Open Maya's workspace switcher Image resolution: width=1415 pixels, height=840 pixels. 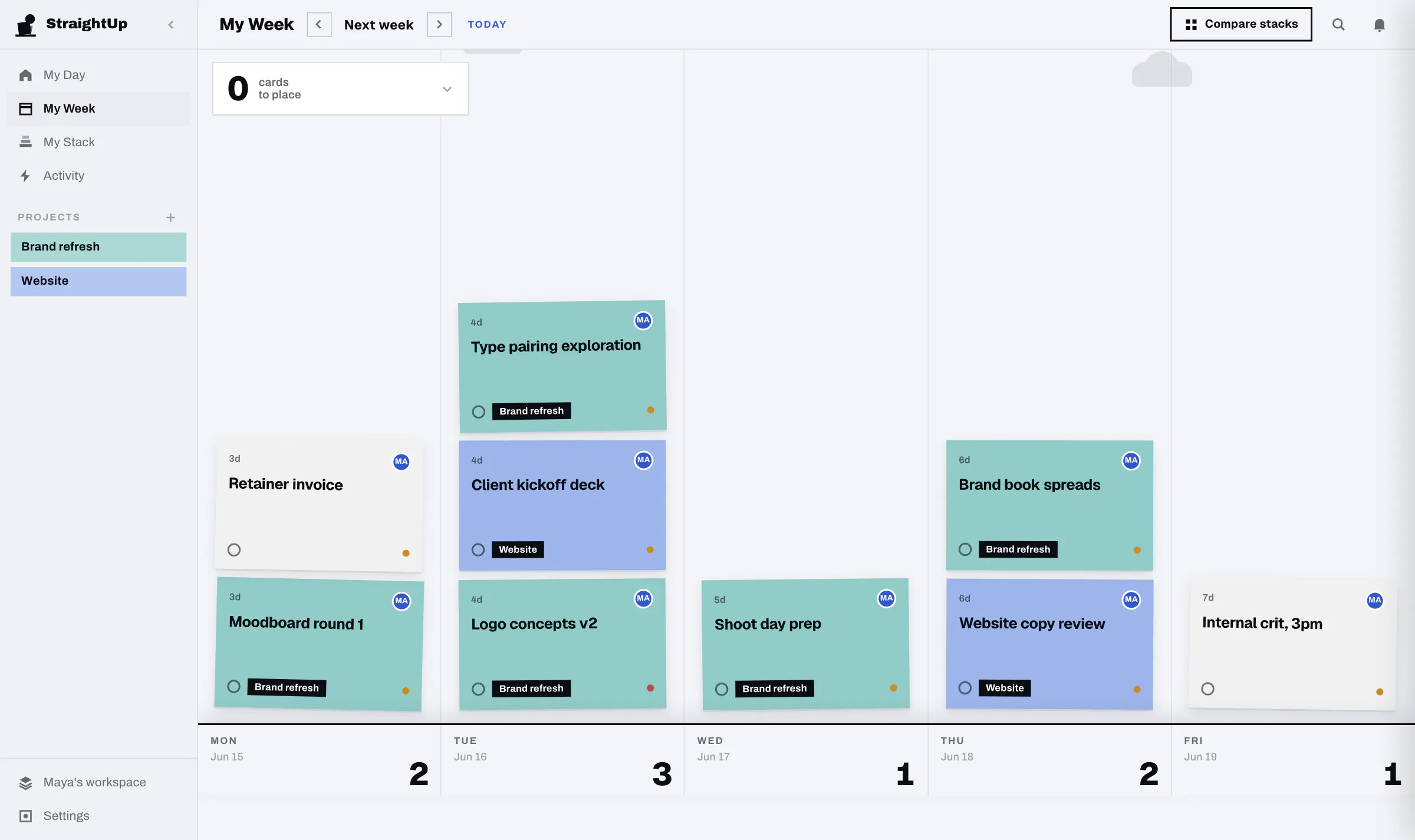[98, 782]
